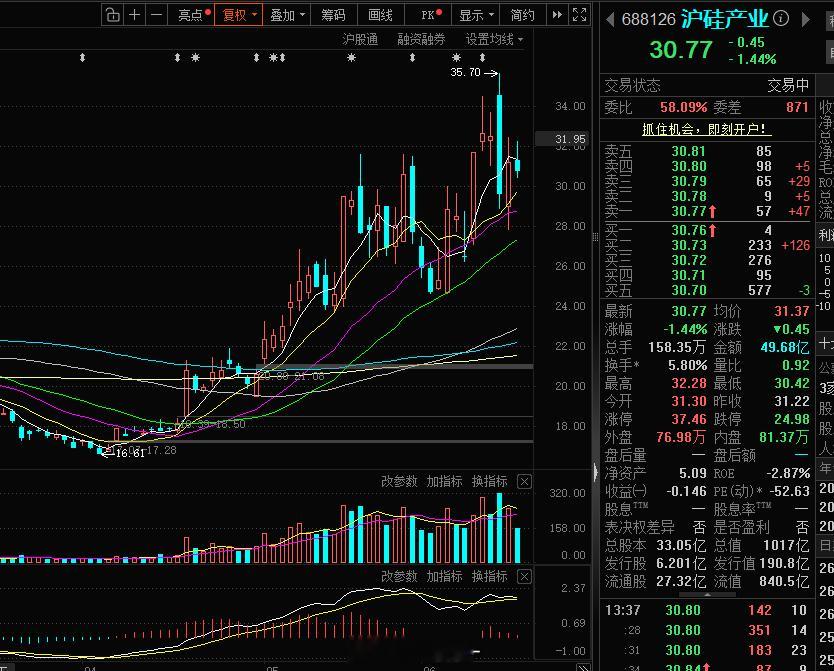This screenshot has height=671, width=834.
Task: Click the 卖一 price 30.77
Action: tap(689, 211)
